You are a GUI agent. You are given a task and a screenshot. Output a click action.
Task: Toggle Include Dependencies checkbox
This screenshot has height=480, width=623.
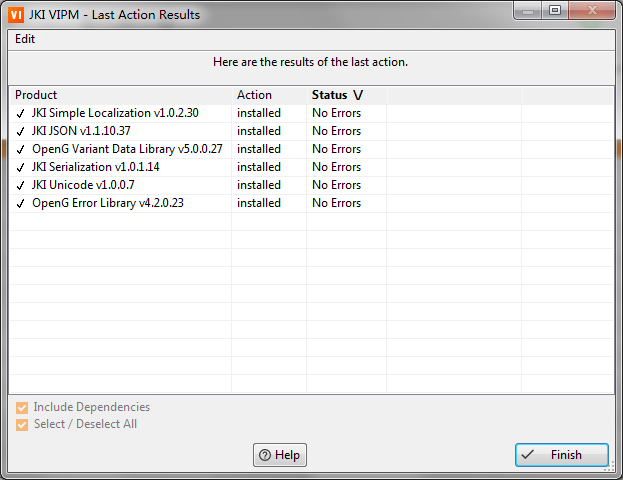(x=22, y=407)
